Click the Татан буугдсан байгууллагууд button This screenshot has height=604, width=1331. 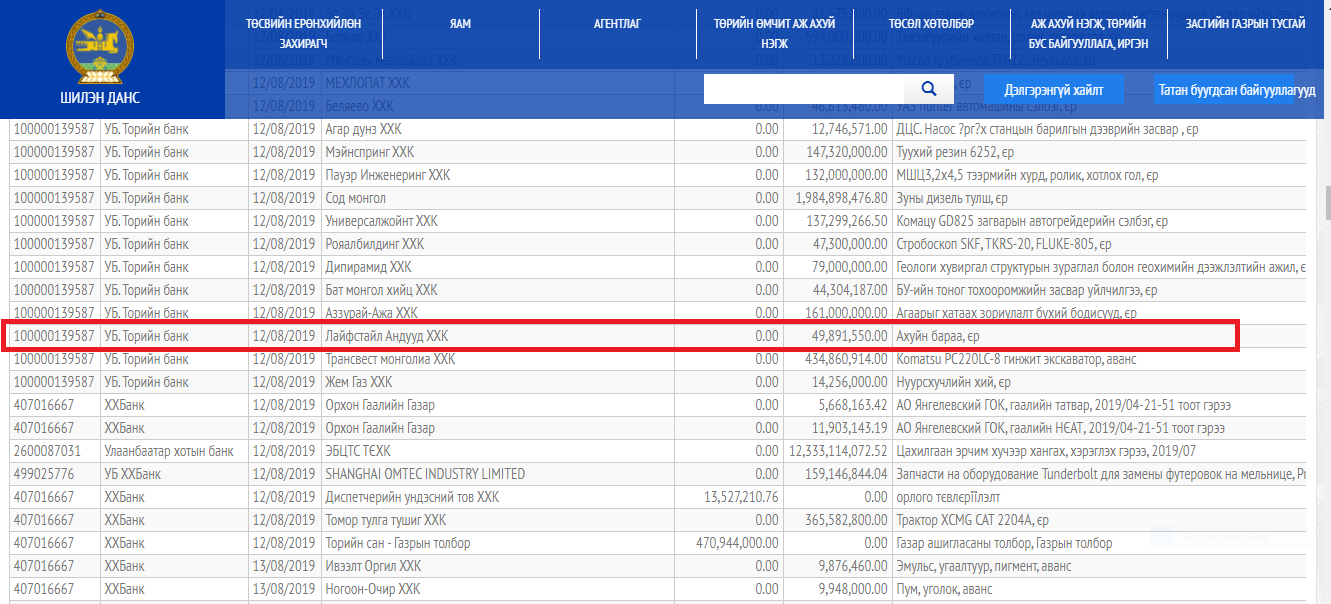[x=1237, y=90]
